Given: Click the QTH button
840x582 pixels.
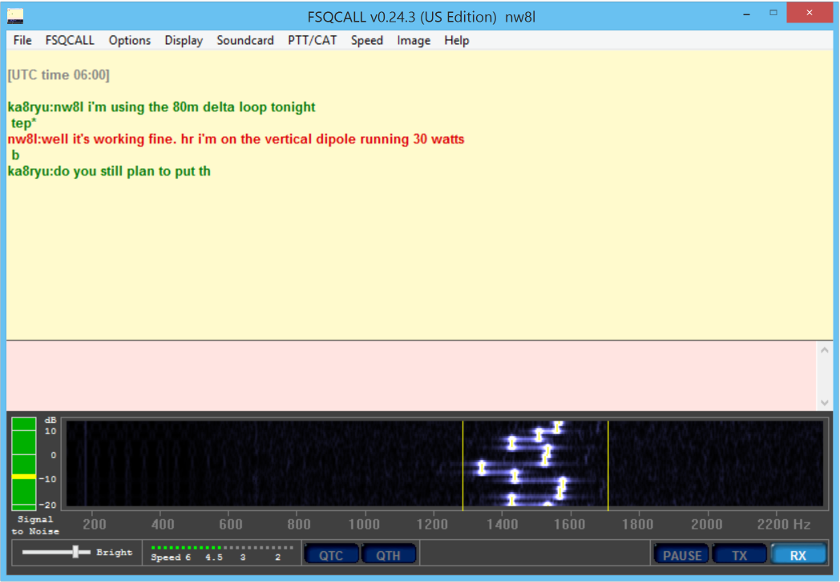Looking at the screenshot, I should pyautogui.click(x=388, y=555).
